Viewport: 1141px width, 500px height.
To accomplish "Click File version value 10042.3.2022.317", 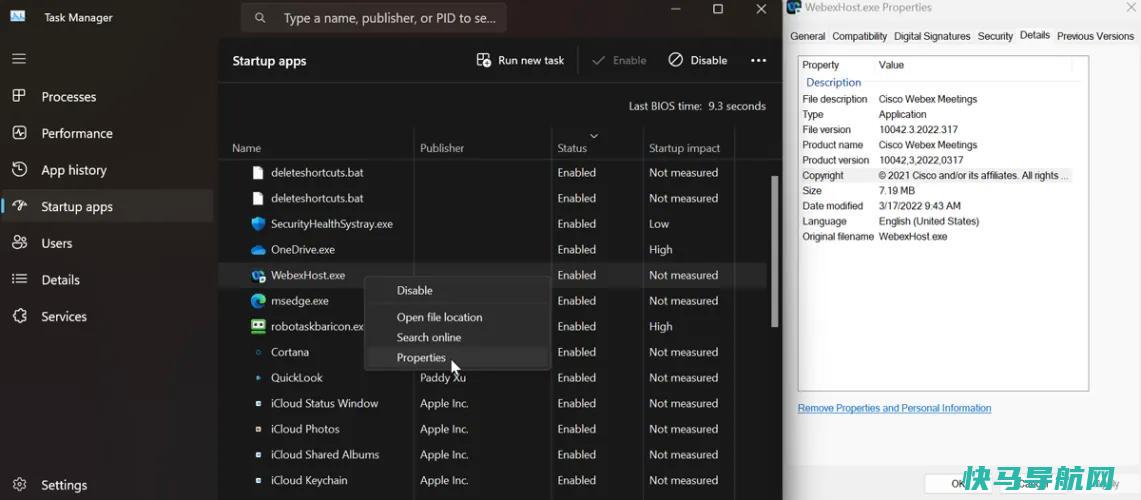I will [x=918, y=130].
